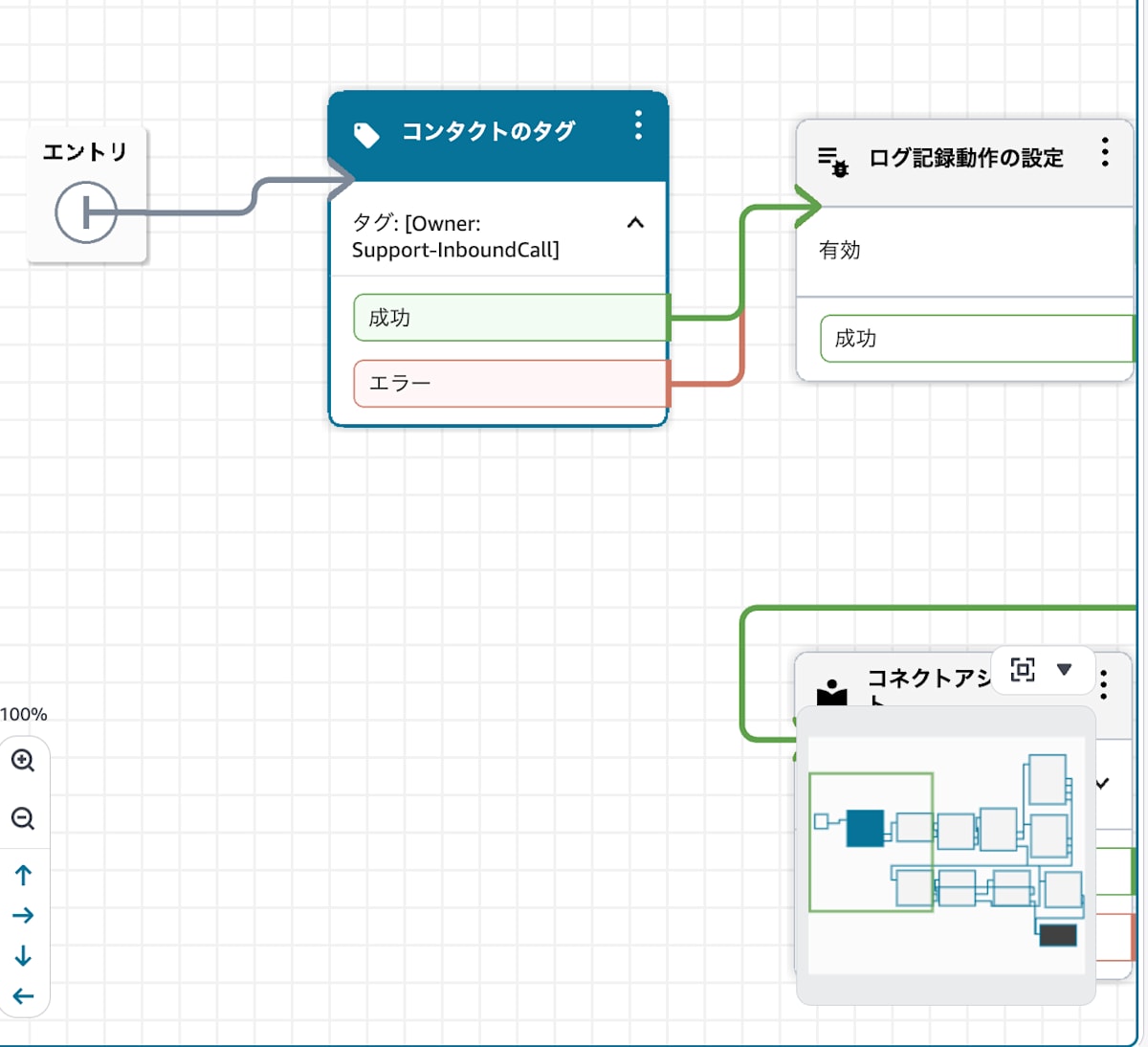
Task: Click the entry point circle icon
Action: pos(86,212)
